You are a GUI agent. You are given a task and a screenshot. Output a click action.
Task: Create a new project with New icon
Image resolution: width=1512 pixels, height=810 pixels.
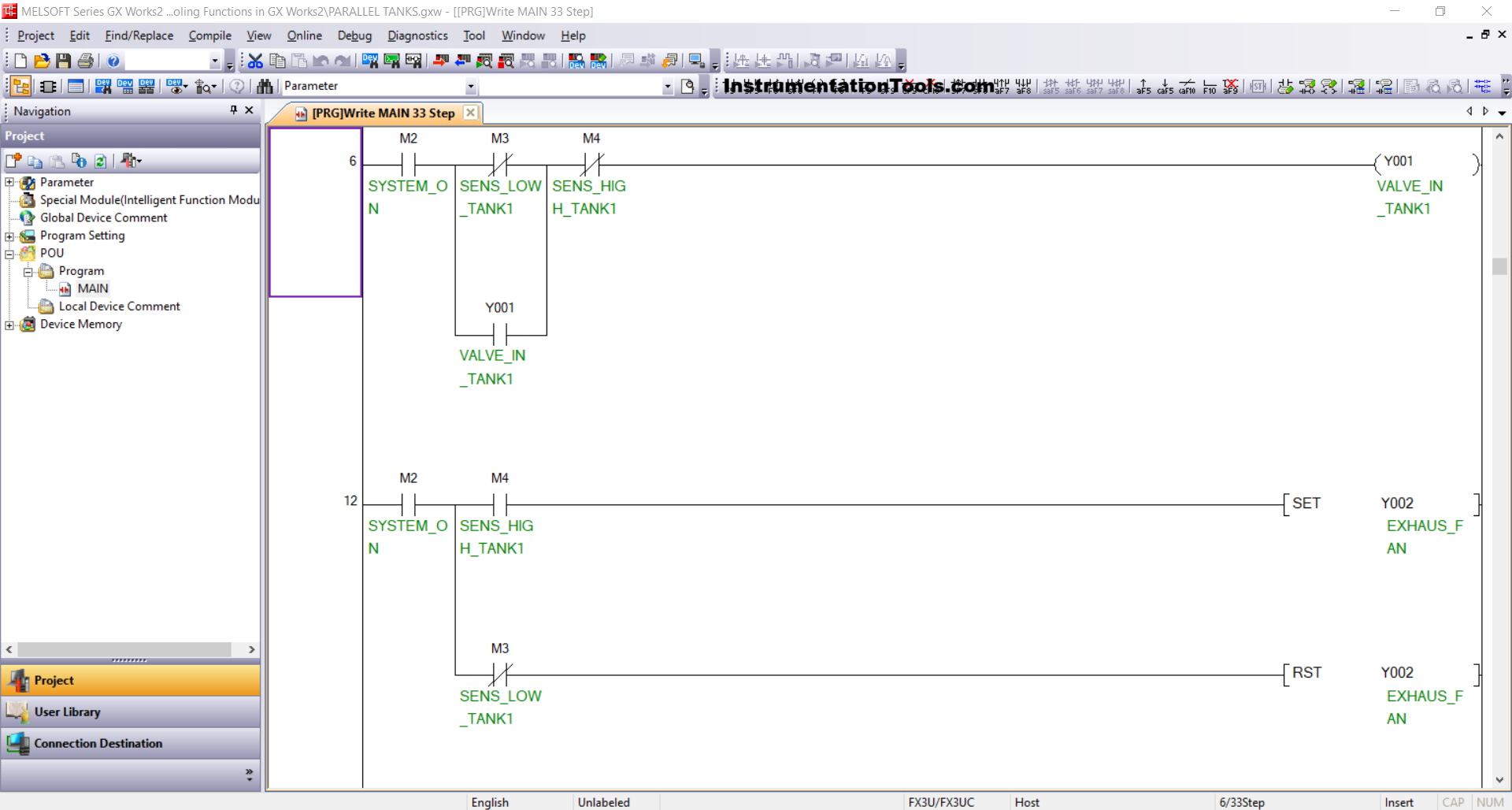20,61
